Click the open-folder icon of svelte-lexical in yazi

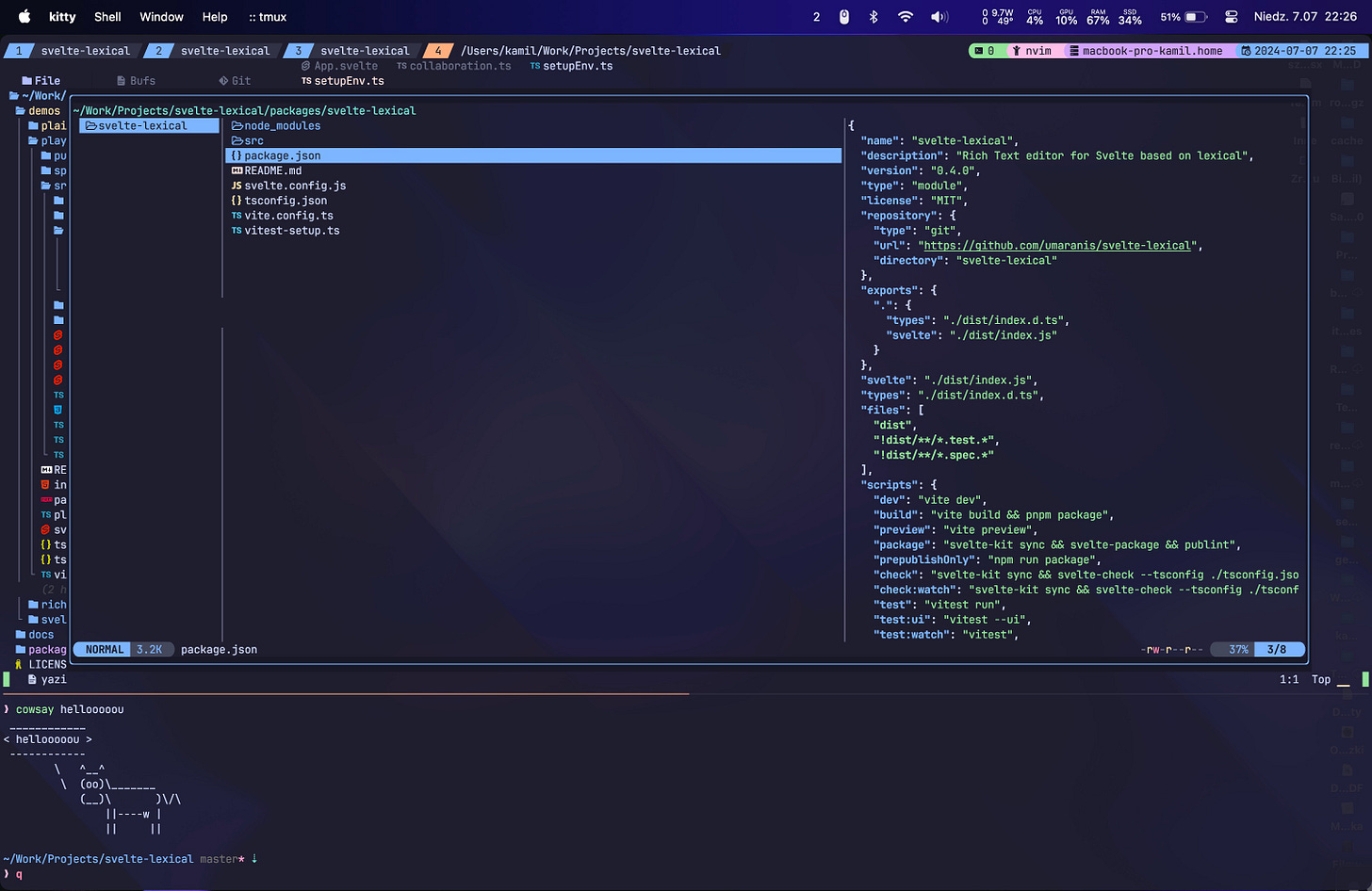[x=91, y=125]
